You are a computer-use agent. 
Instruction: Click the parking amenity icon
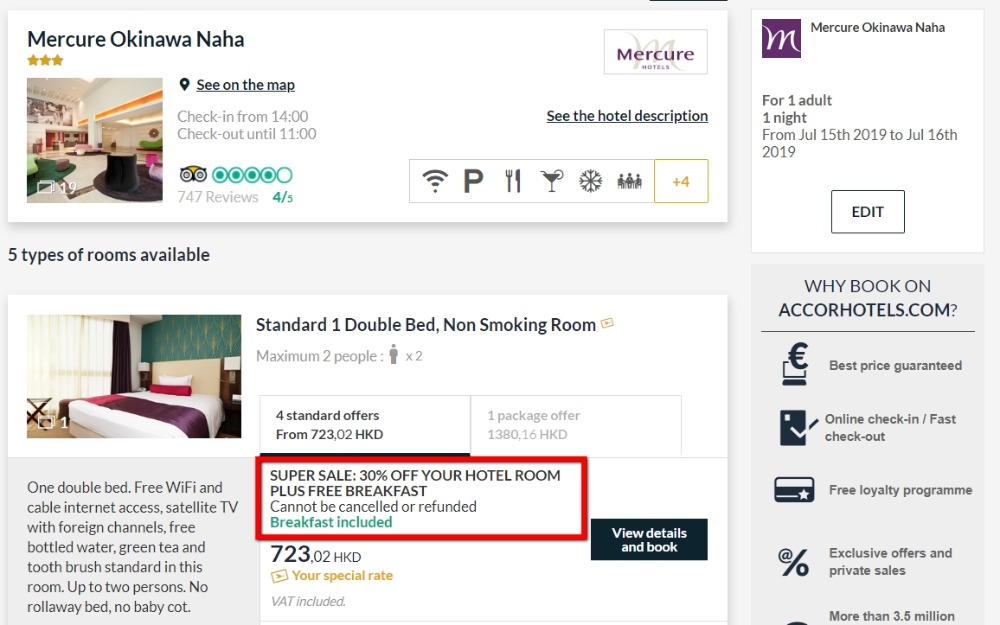(473, 181)
